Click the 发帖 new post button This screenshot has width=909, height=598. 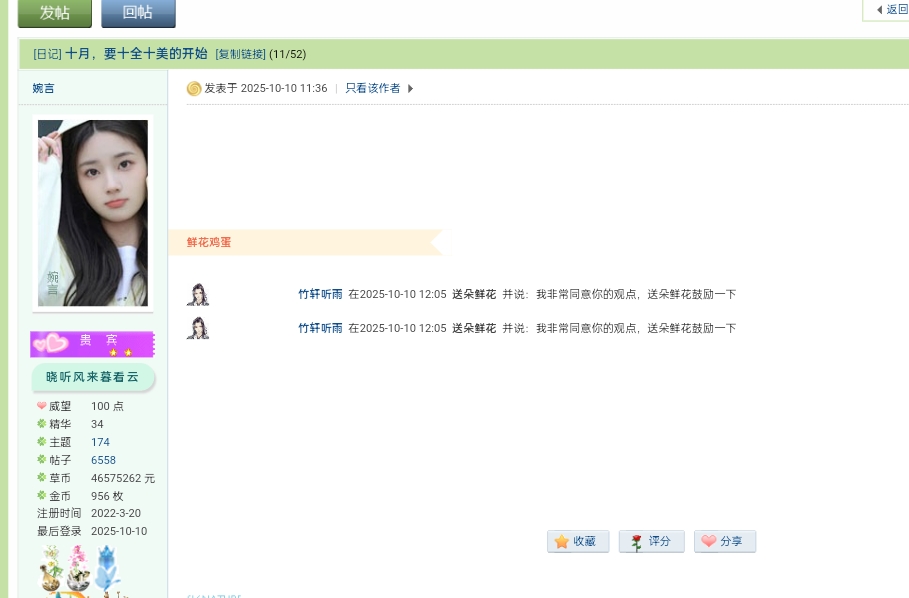pos(54,13)
